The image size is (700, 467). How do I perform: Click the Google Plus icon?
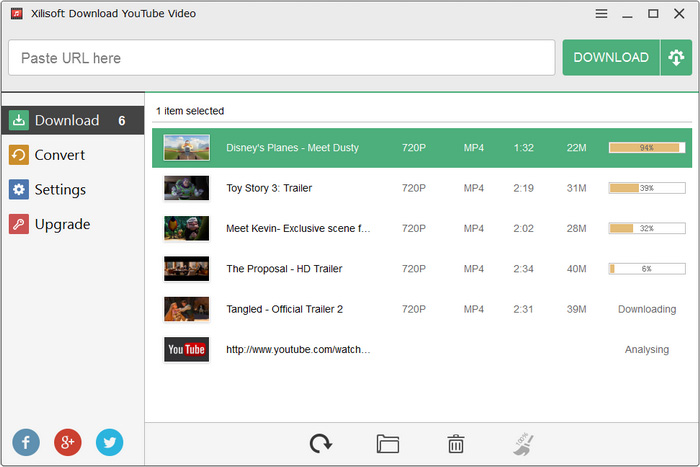pyautogui.click(x=68, y=442)
